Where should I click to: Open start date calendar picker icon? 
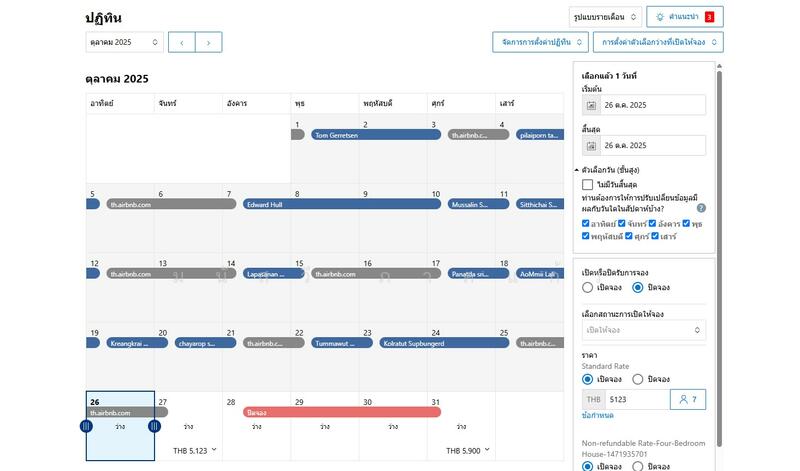[x=591, y=105]
